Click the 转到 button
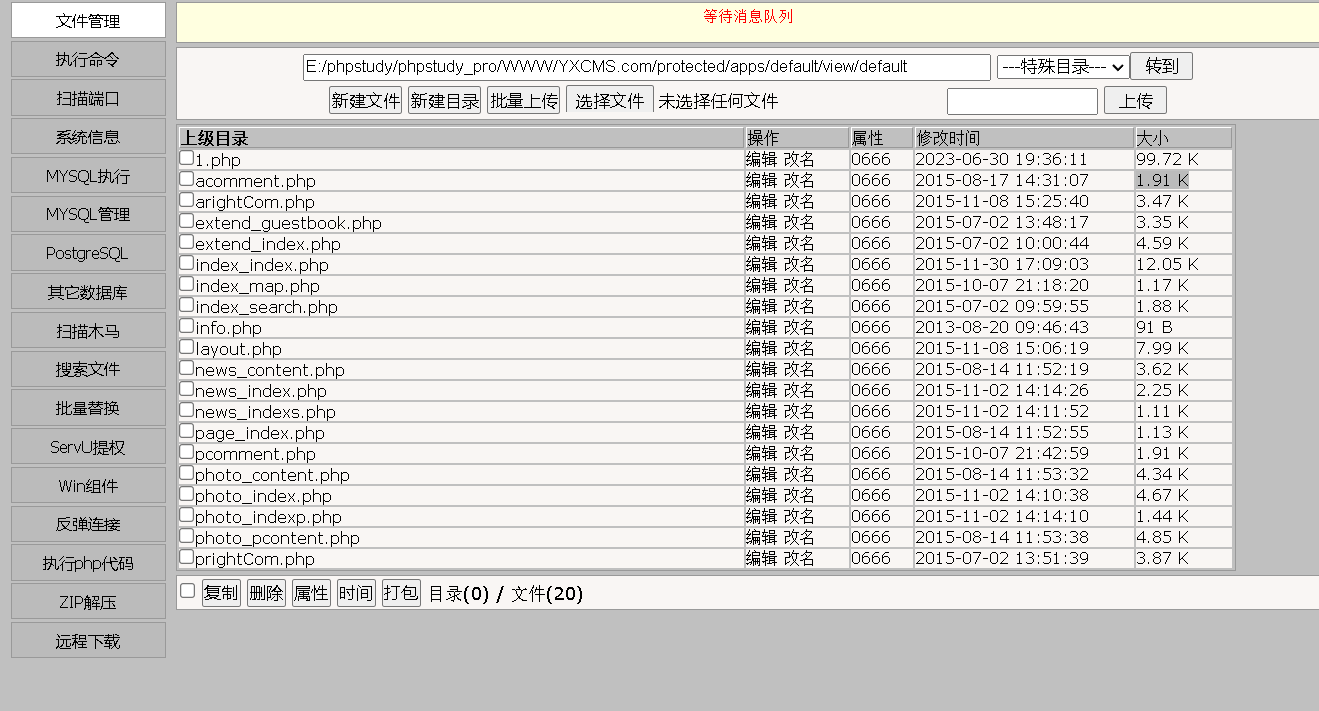This screenshot has width=1319, height=711. click(1160, 66)
